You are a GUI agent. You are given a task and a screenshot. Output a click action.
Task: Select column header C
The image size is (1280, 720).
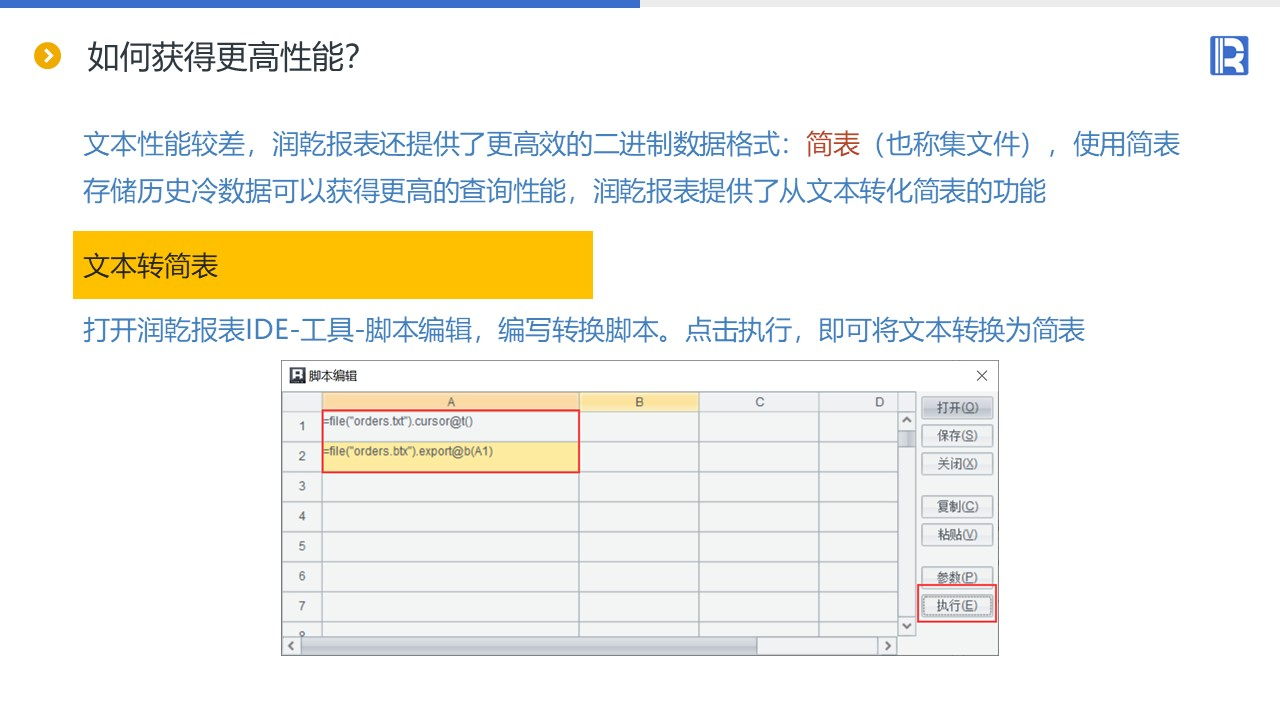759,402
